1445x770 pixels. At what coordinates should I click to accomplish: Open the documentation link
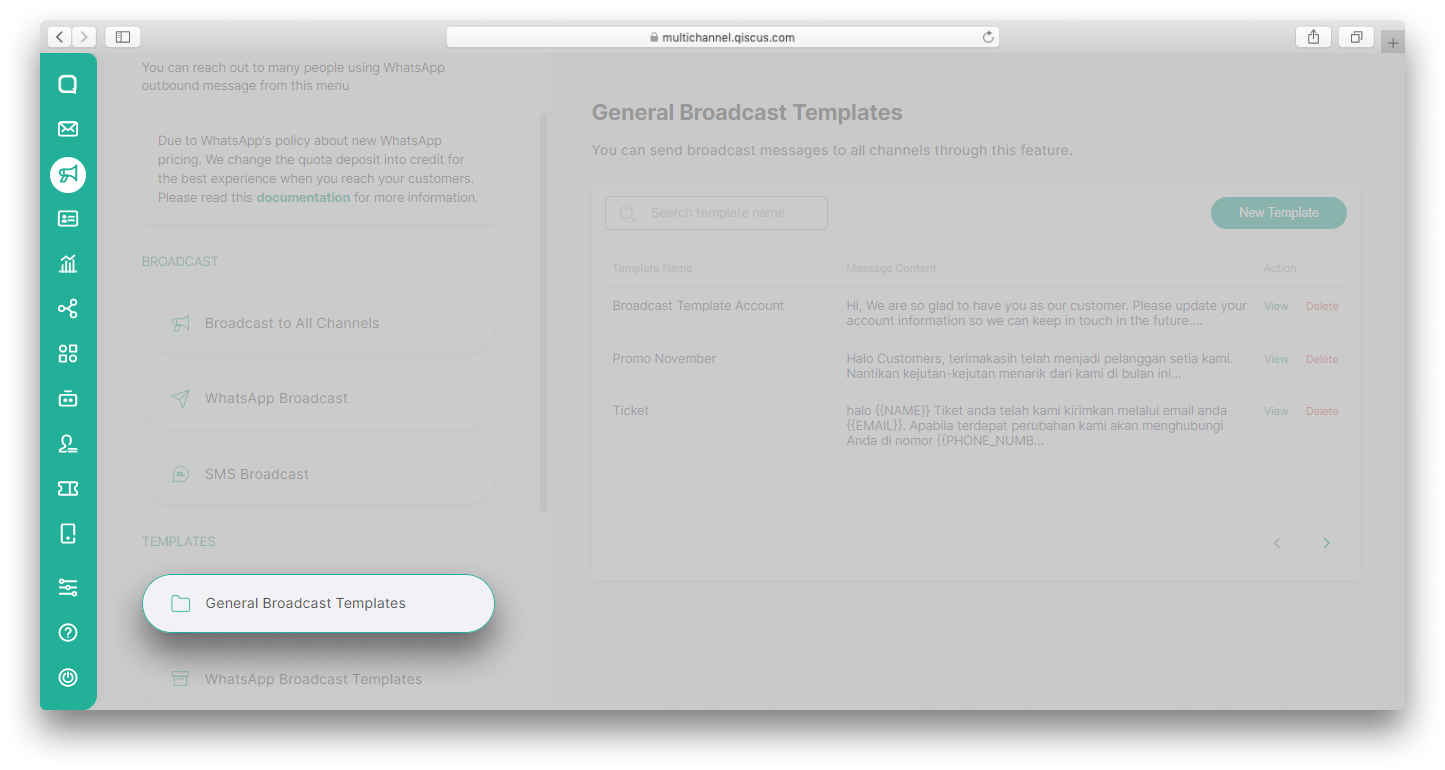click(303, 198)
